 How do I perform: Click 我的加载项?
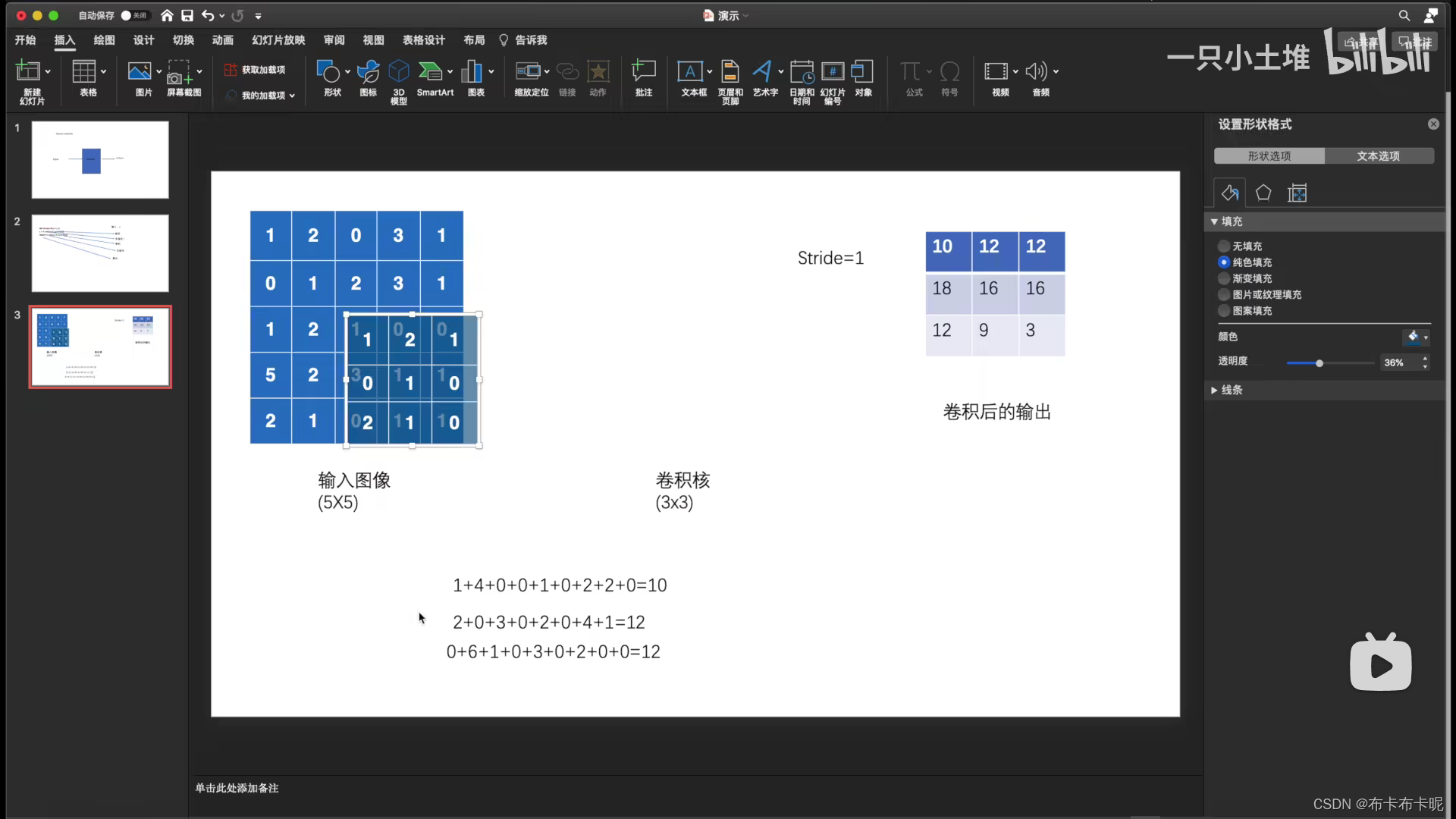(x=259, y=96)
